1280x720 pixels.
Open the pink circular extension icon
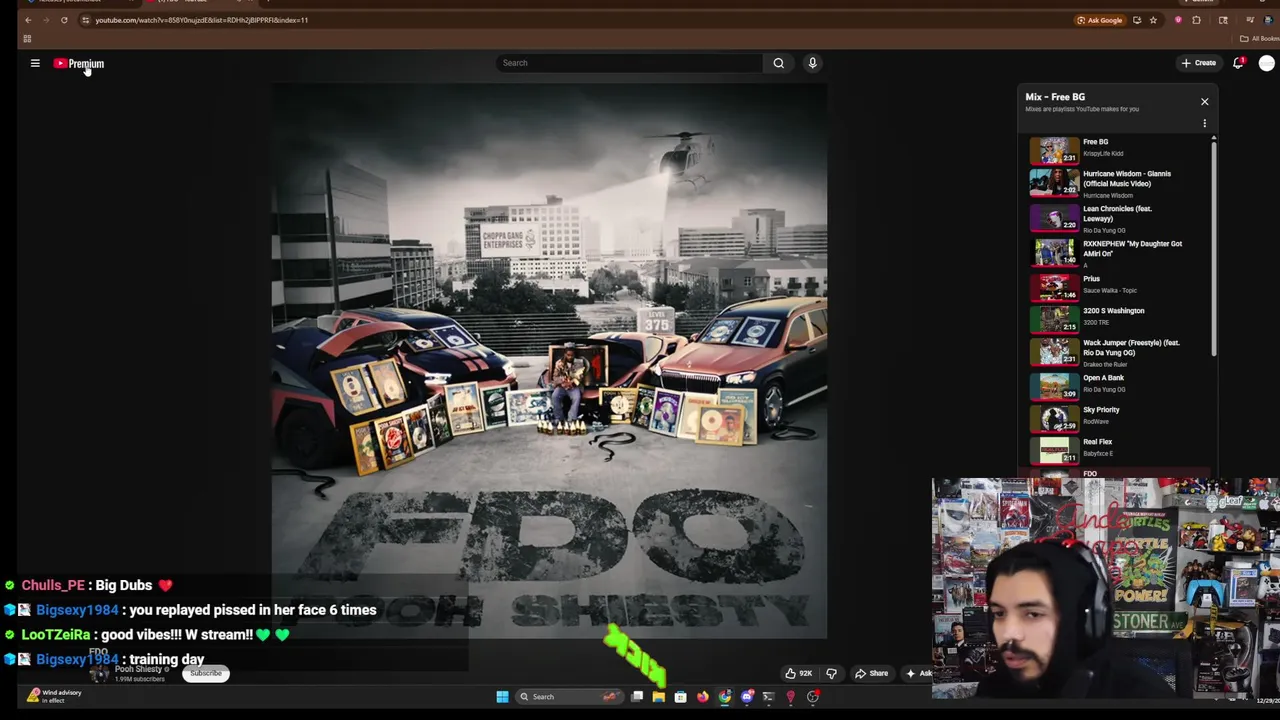[1178, 20]
